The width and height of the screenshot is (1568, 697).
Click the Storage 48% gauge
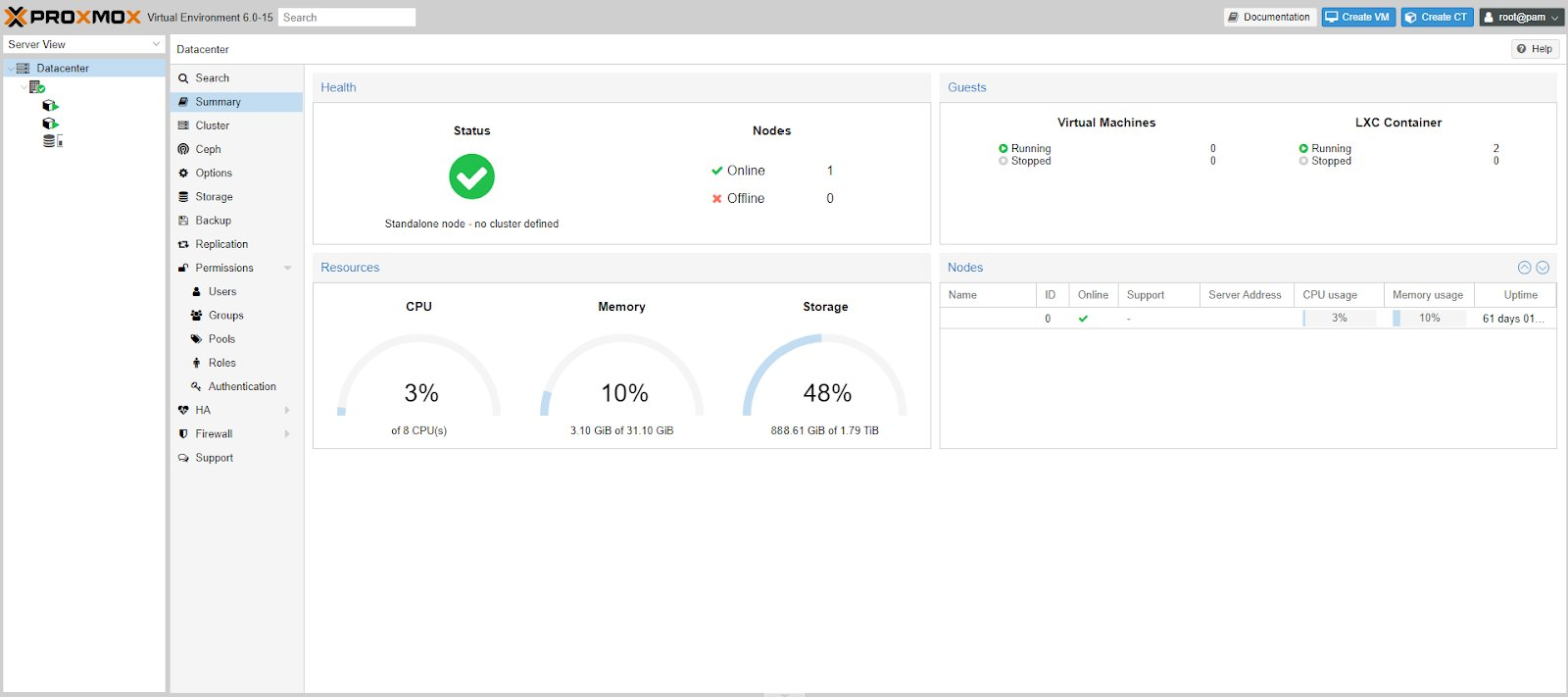pos(825,375)
